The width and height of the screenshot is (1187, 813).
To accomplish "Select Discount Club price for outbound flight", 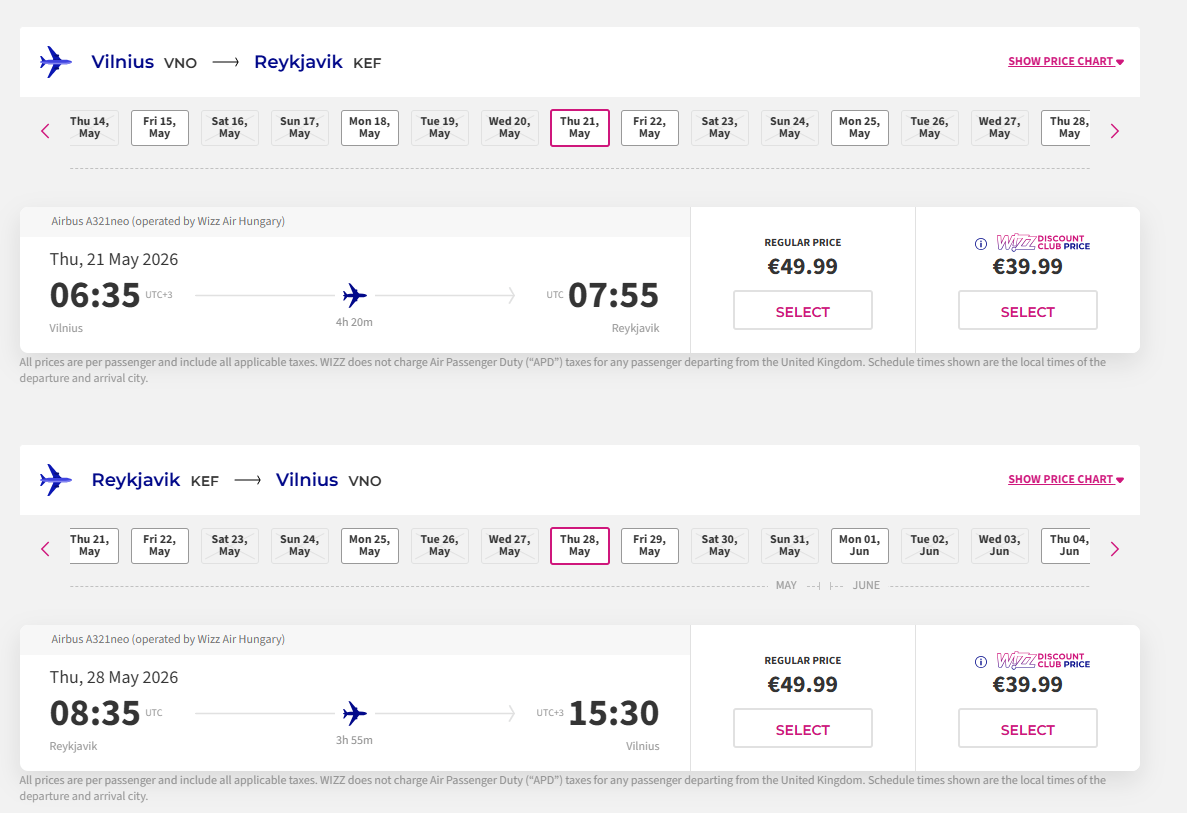I will pos(1028,311).
